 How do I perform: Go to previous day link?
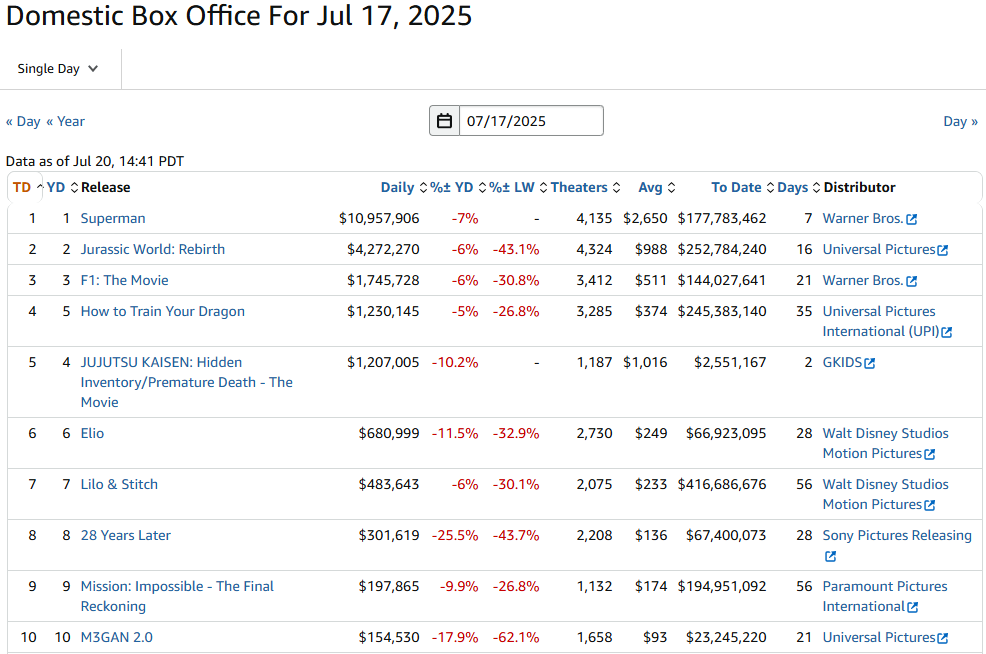pos(23,121)
